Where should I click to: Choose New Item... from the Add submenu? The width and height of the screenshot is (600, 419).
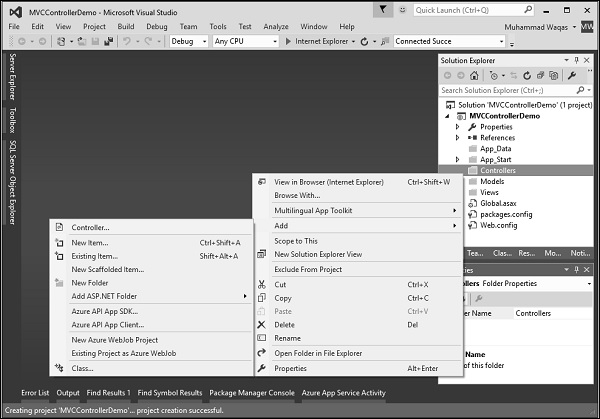tap(151, 243)
